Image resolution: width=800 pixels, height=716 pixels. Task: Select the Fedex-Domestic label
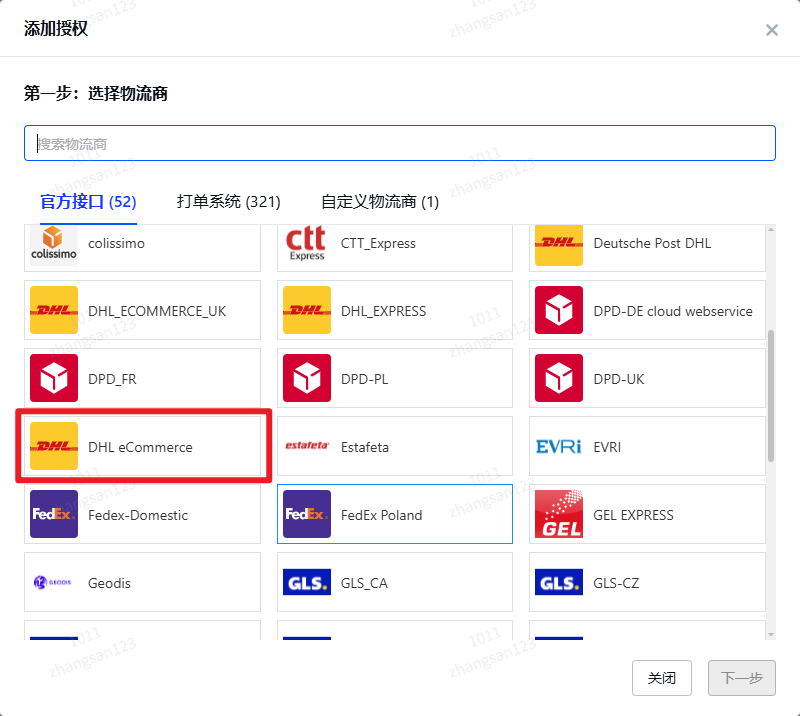(138, 515)
